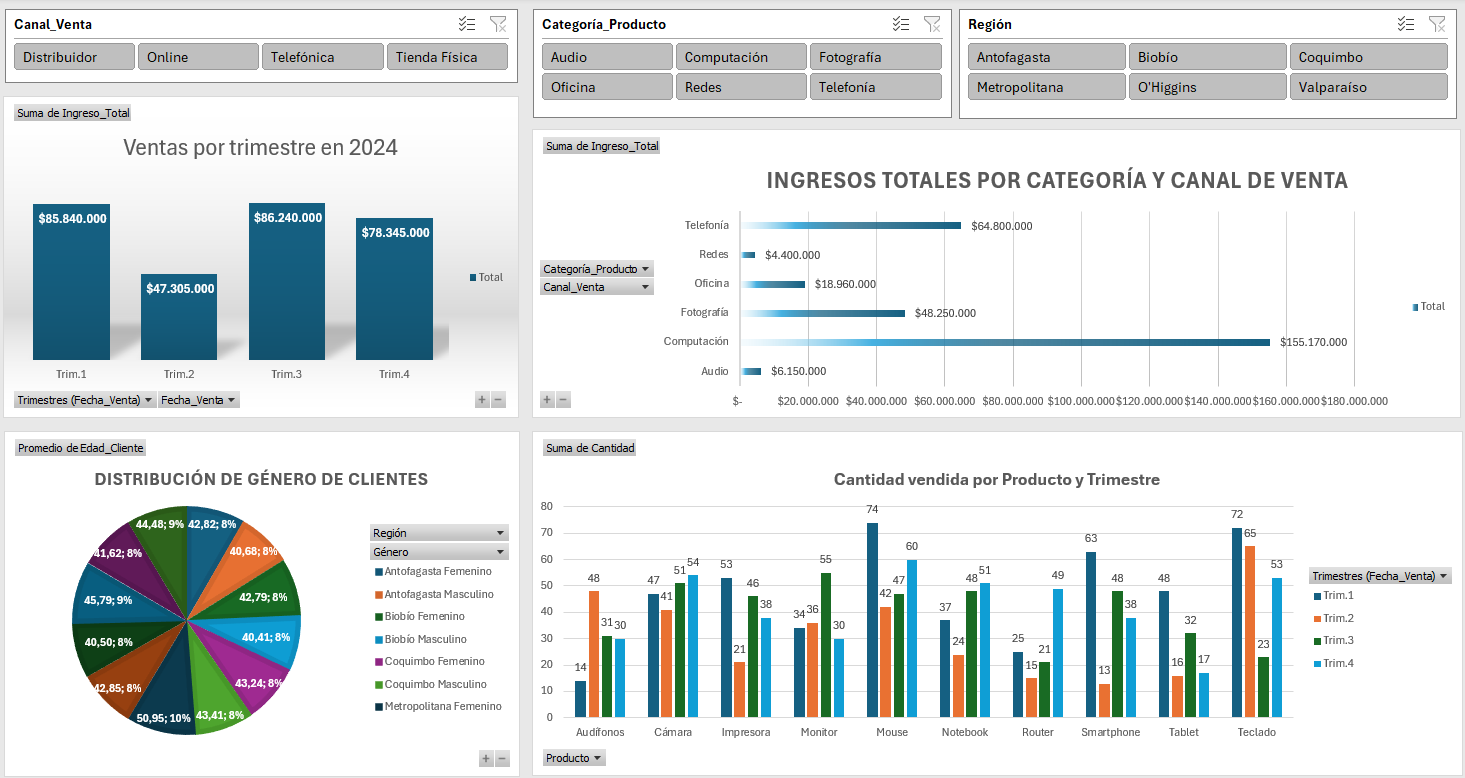Click clear filter icon on Canal_Venta slicer
The image size is (1465, 778).
click(497, 24)
